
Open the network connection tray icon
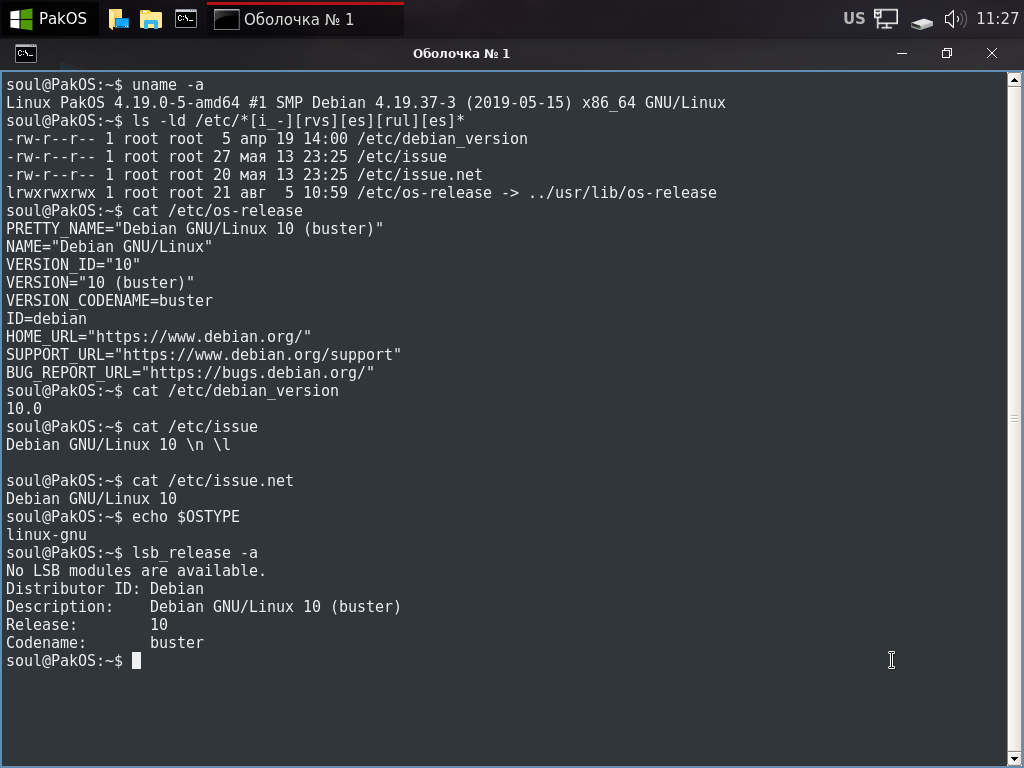pyautogui.click(x=886, y=18)
